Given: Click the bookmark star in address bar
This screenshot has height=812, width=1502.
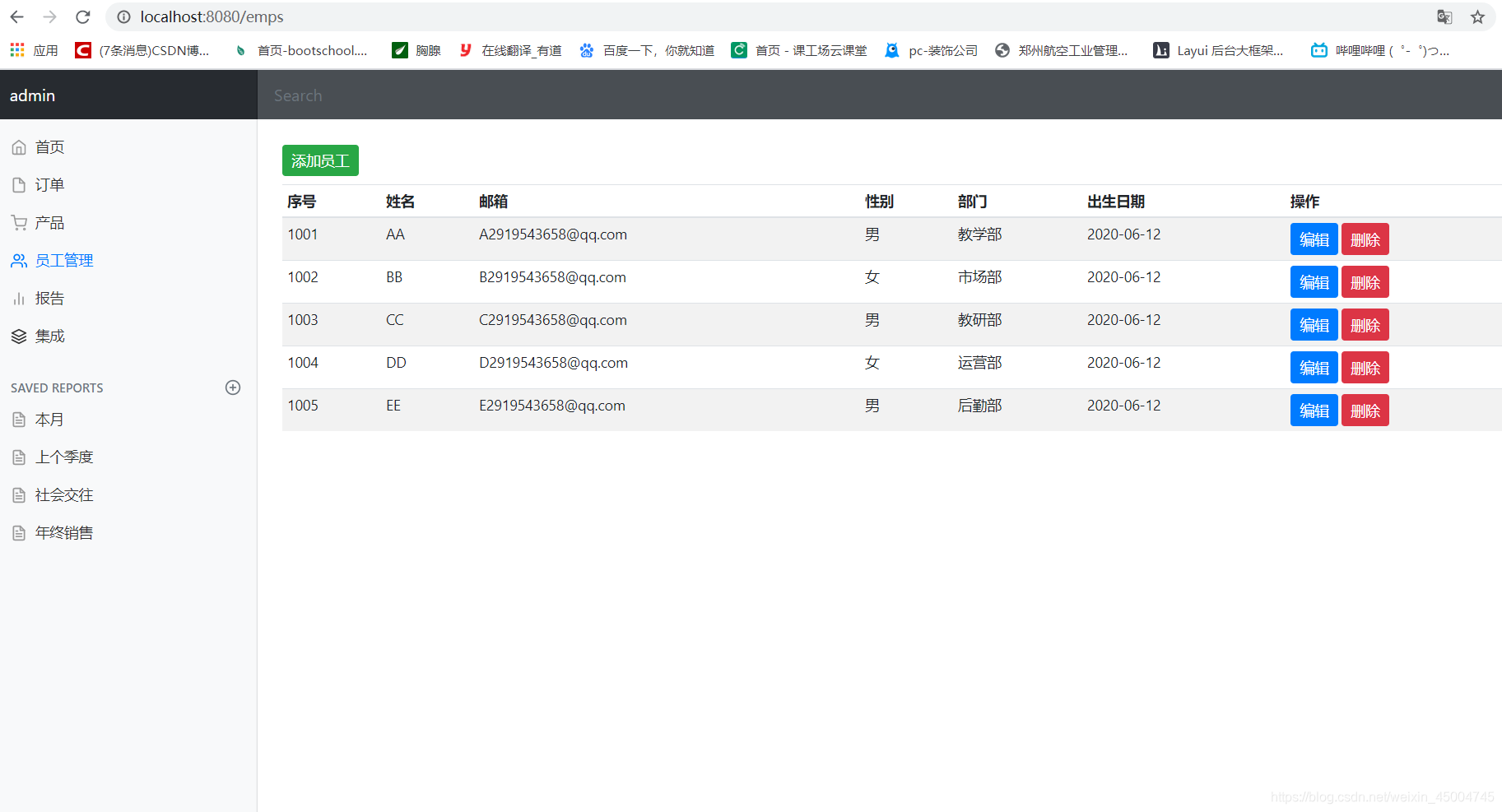Looking at the screenshot, I should 1477,16.
